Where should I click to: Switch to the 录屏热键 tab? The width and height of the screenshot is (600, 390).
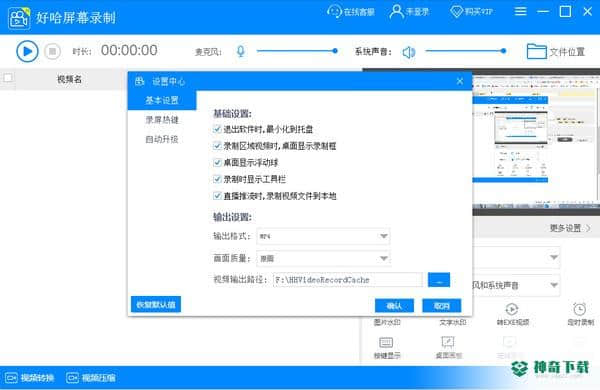tap(162, 120)
